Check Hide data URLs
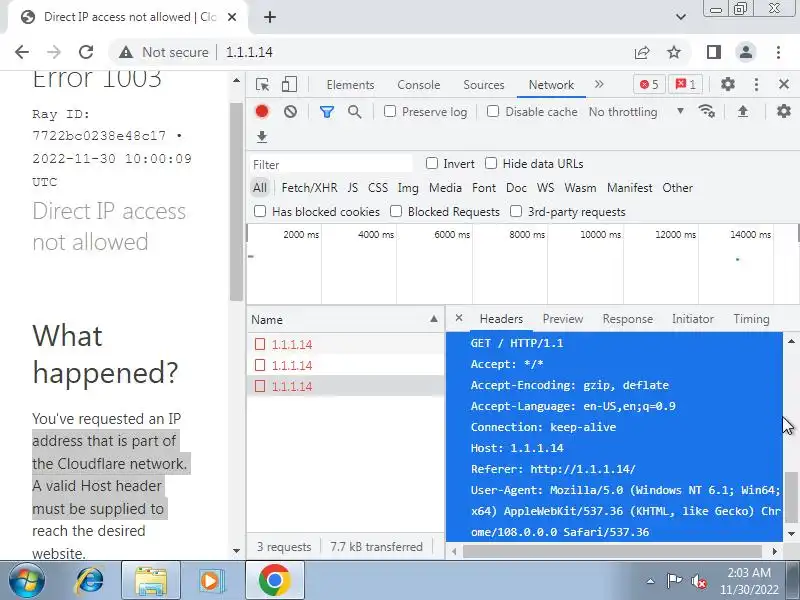This screenshot has height=600, width=800. click(x=491, y=163)
